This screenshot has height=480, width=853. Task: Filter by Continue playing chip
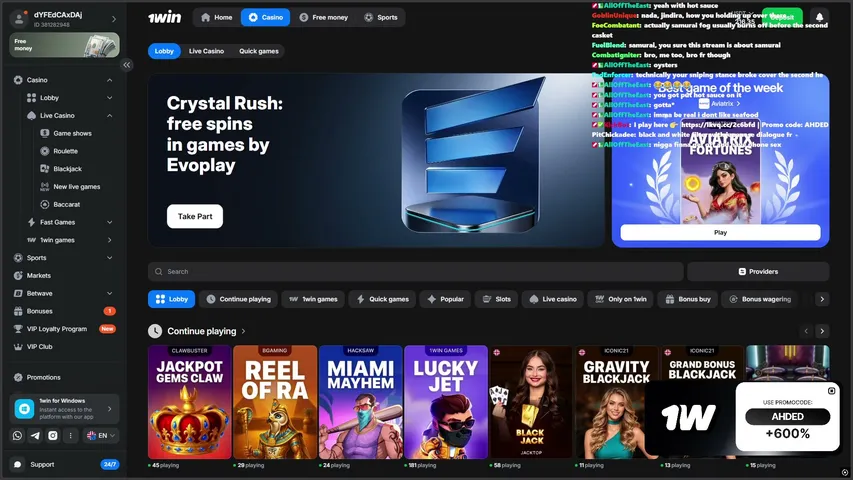pyautogui.click(x=238, y=299)
